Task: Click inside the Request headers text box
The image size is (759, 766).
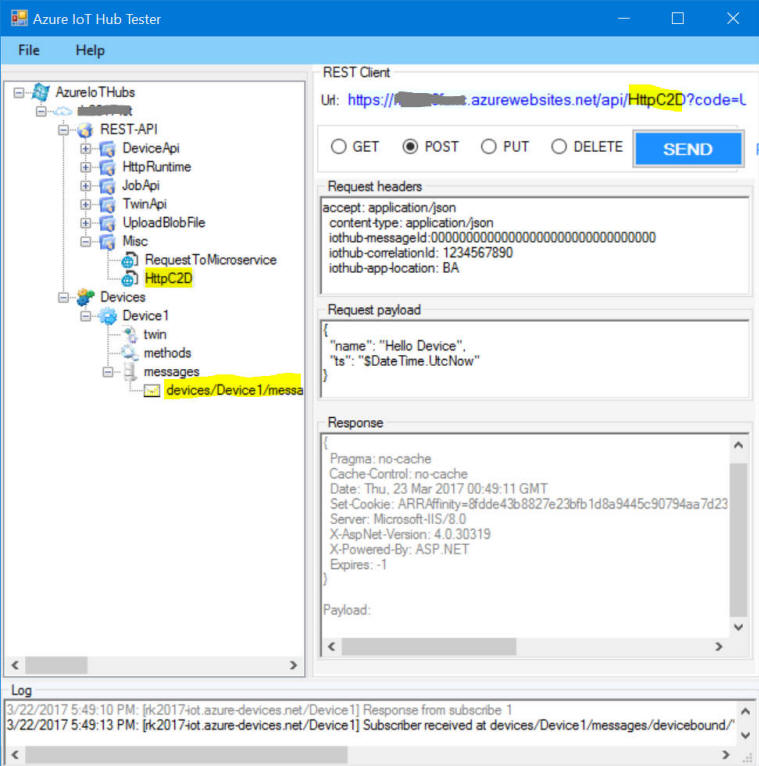Action: [534, 245]
